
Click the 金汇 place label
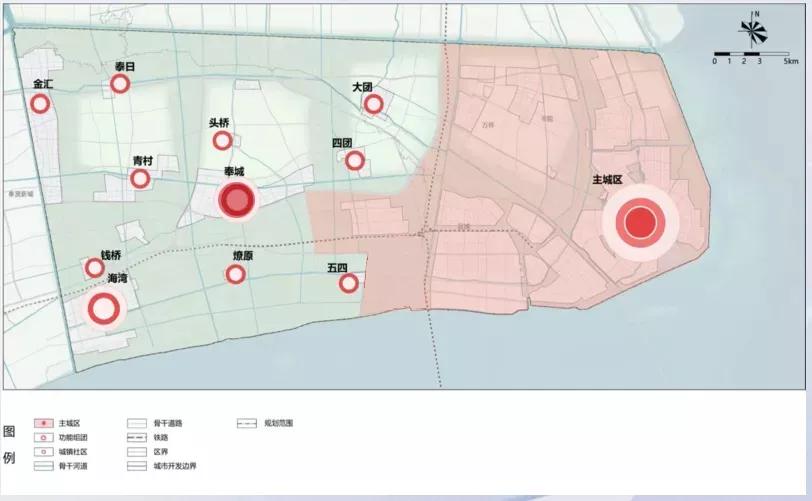point(43,84)
